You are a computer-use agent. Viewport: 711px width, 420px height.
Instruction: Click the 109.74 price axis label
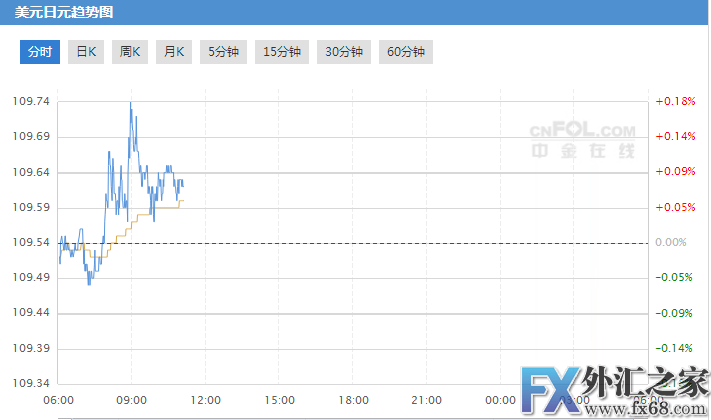pos(28,101)
